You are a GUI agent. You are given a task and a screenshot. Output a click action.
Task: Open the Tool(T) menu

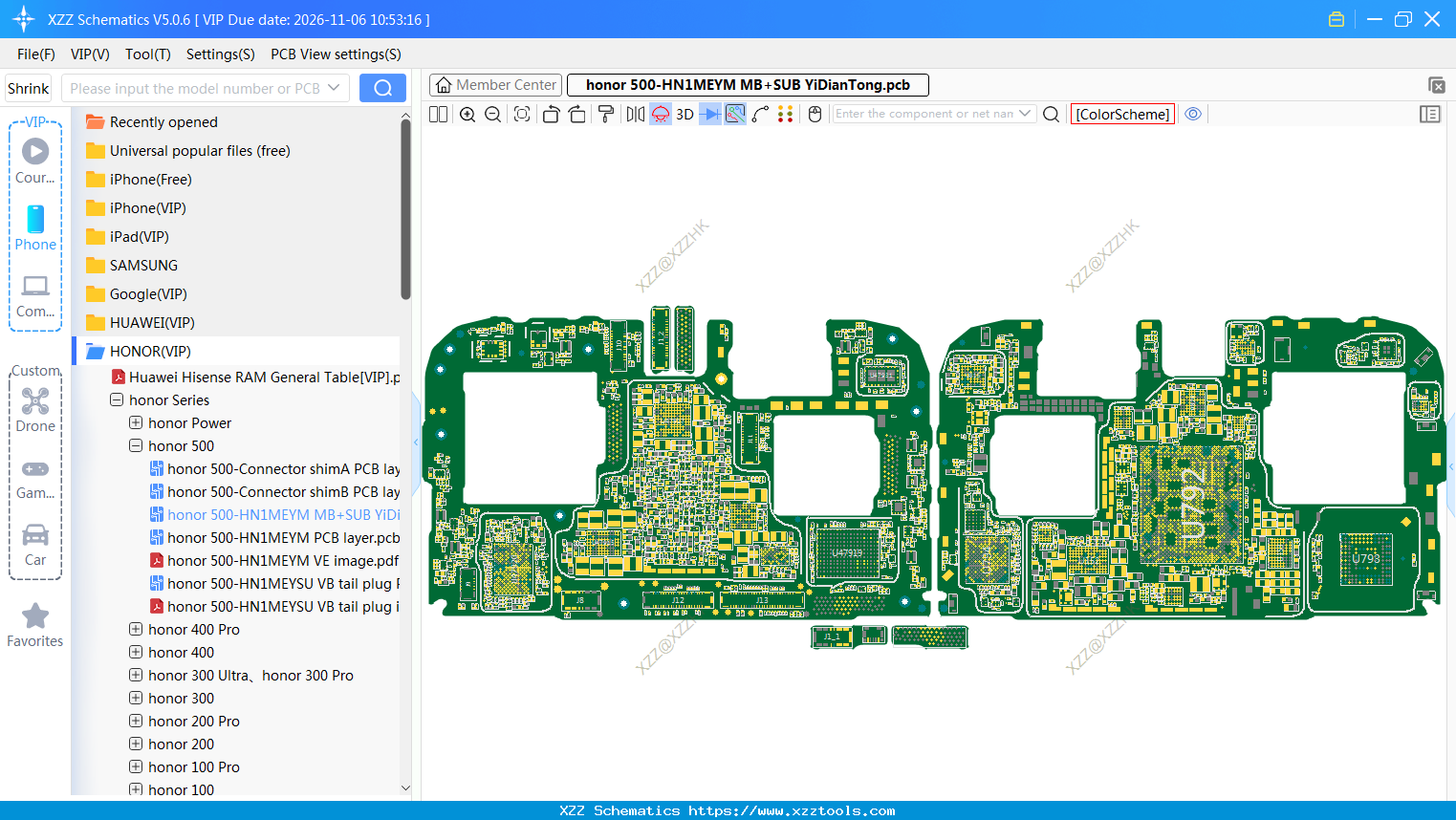click(147, 54)
